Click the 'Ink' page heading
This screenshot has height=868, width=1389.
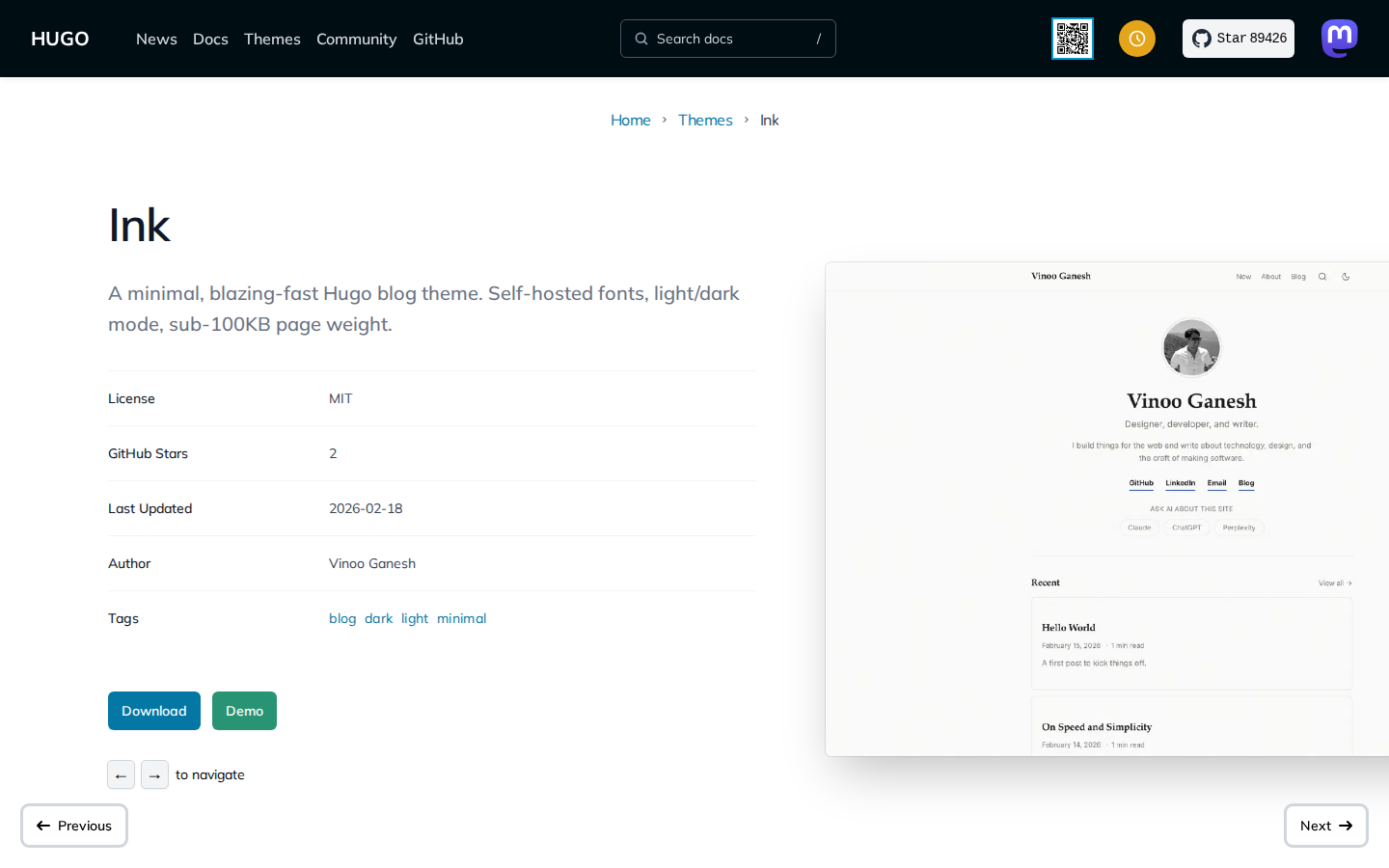(x=139, y=226)
